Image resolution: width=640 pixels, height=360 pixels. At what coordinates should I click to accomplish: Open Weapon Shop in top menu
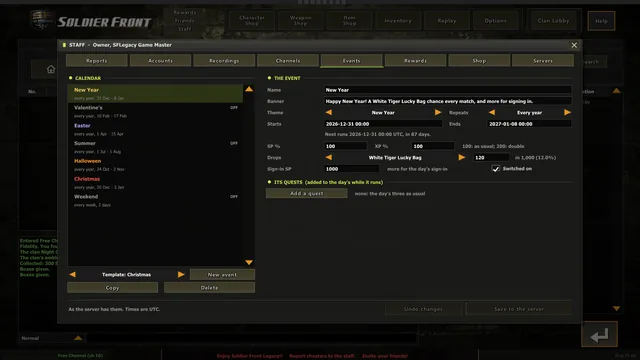[x=301, y=20]
